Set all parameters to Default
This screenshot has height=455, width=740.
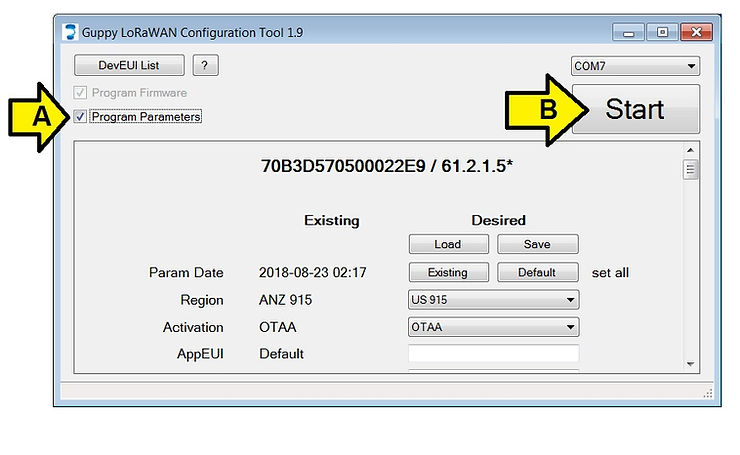click(538, 272)
